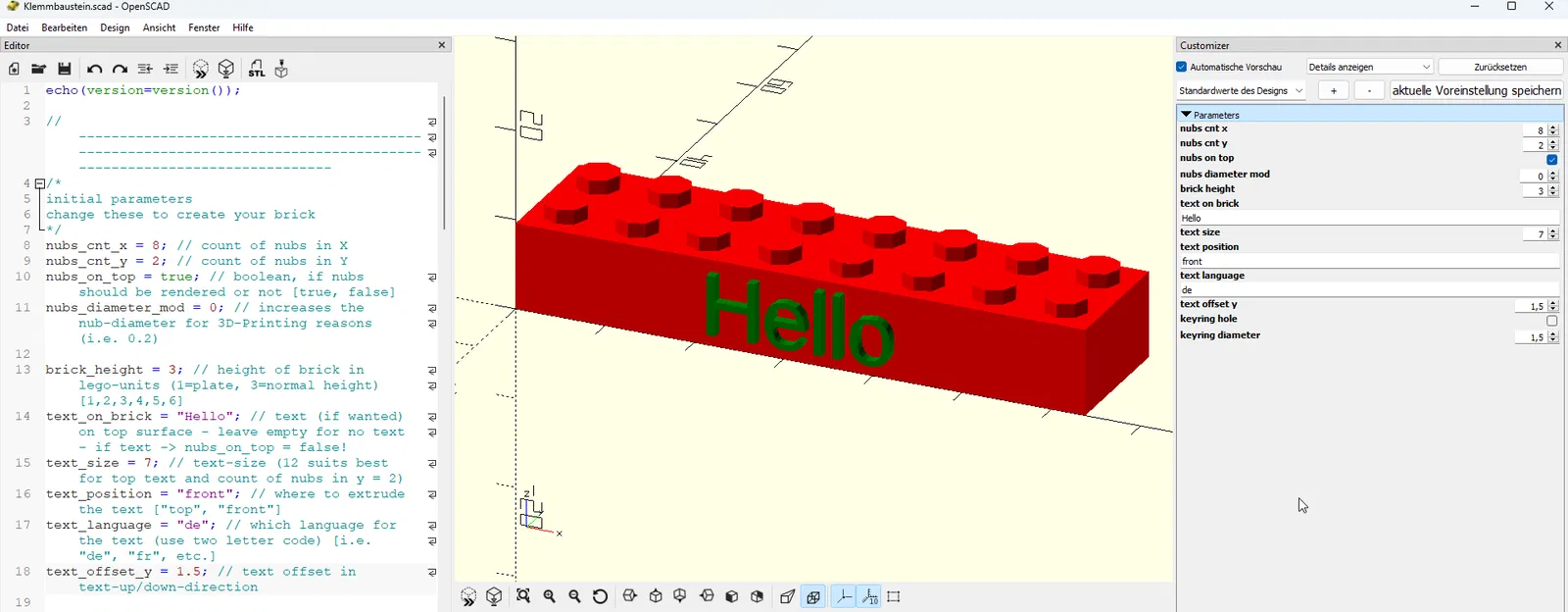Switch to Left view cube icon

point(707,596)
